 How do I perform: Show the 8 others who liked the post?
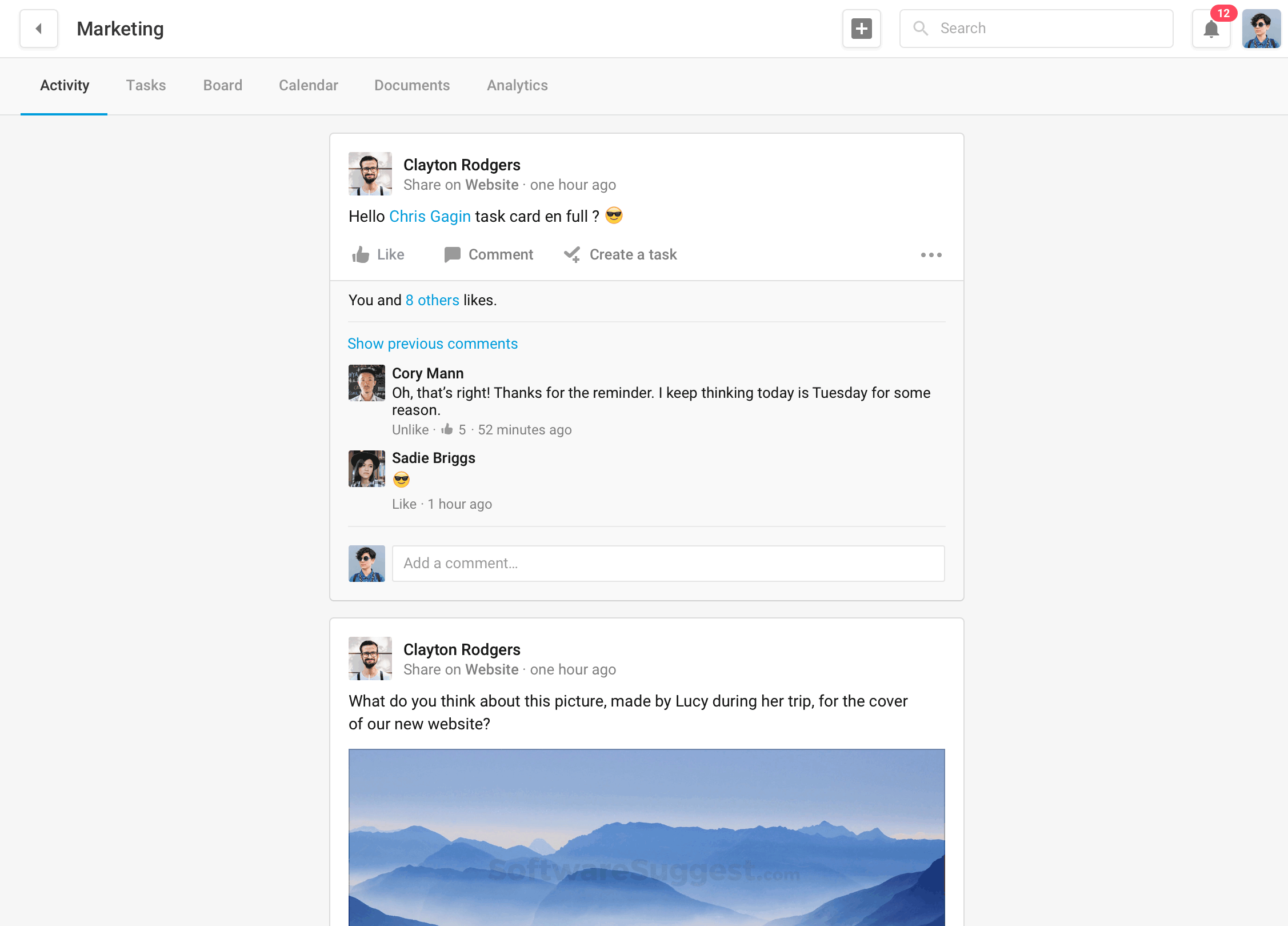(432, 300)
